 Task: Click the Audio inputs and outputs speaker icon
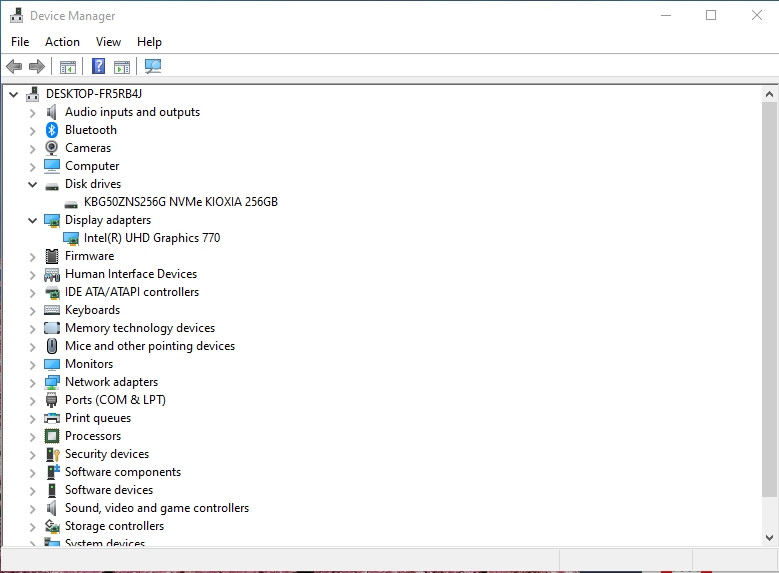coord(52,112)
